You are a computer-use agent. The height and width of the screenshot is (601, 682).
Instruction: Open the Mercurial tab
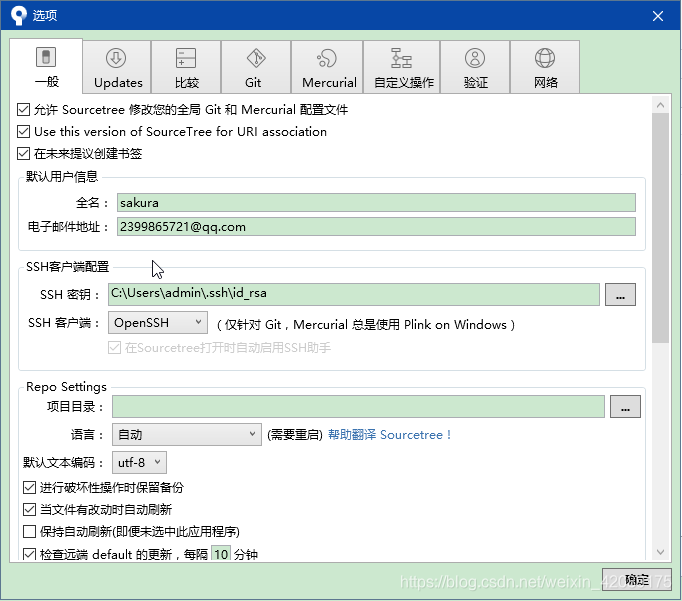click(x=327, y=67)
